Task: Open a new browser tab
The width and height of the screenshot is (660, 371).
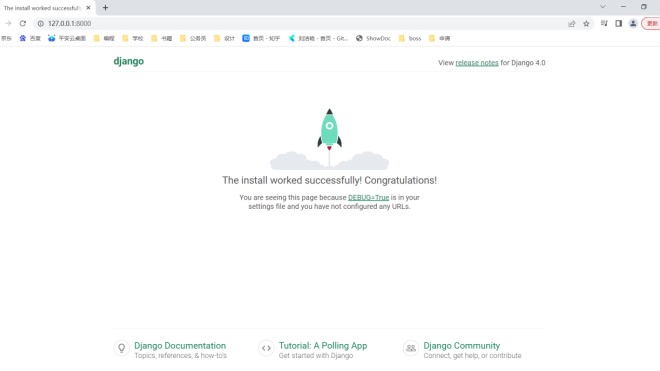Action: coord(105,8)
